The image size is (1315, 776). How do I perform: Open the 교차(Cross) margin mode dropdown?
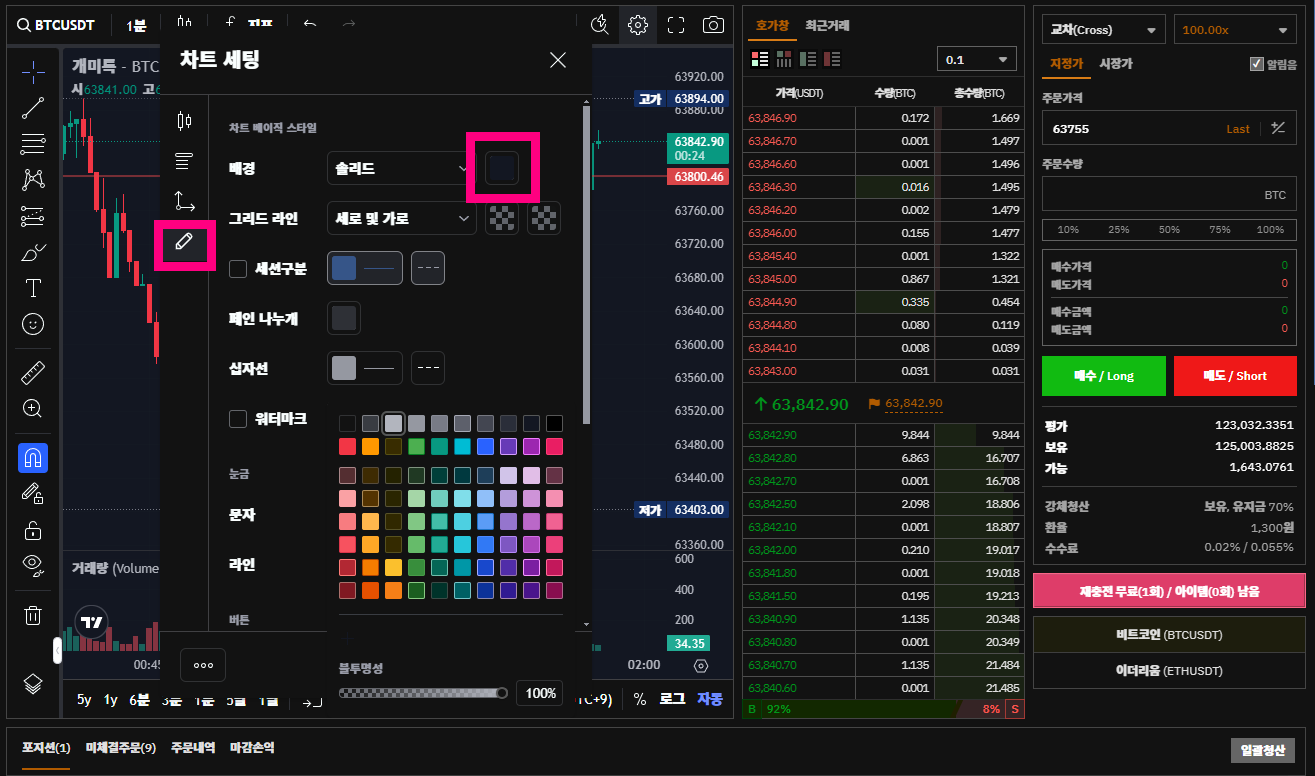[1104, 30]
